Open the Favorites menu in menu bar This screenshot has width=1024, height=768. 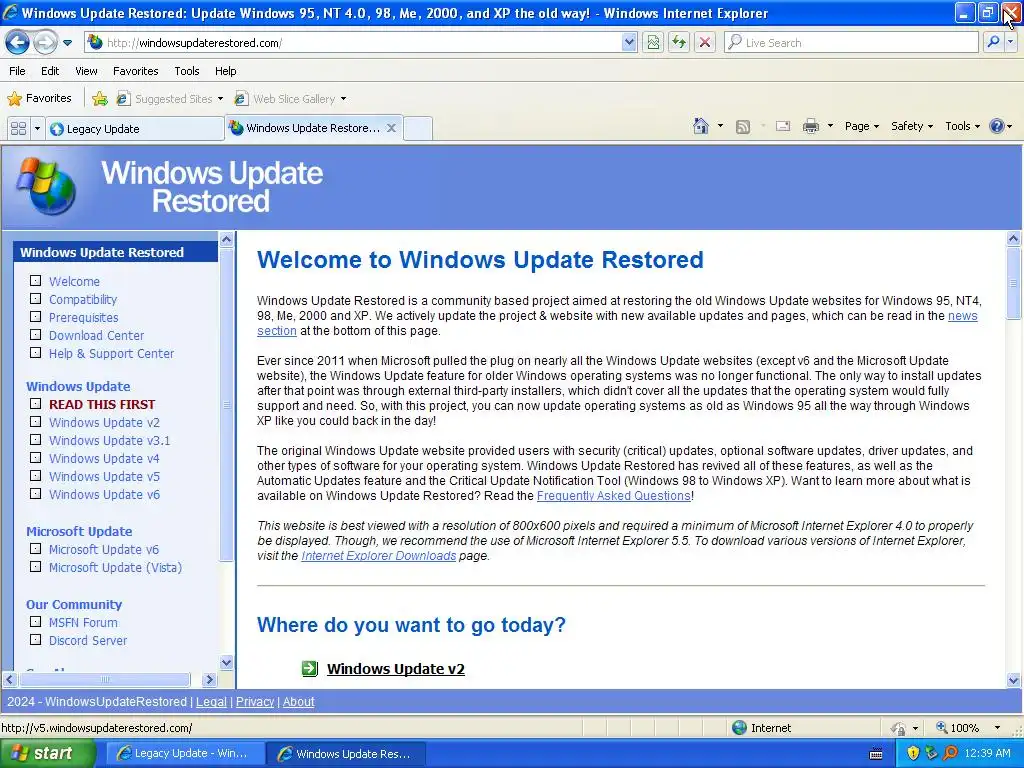click(x=136, y=71)
